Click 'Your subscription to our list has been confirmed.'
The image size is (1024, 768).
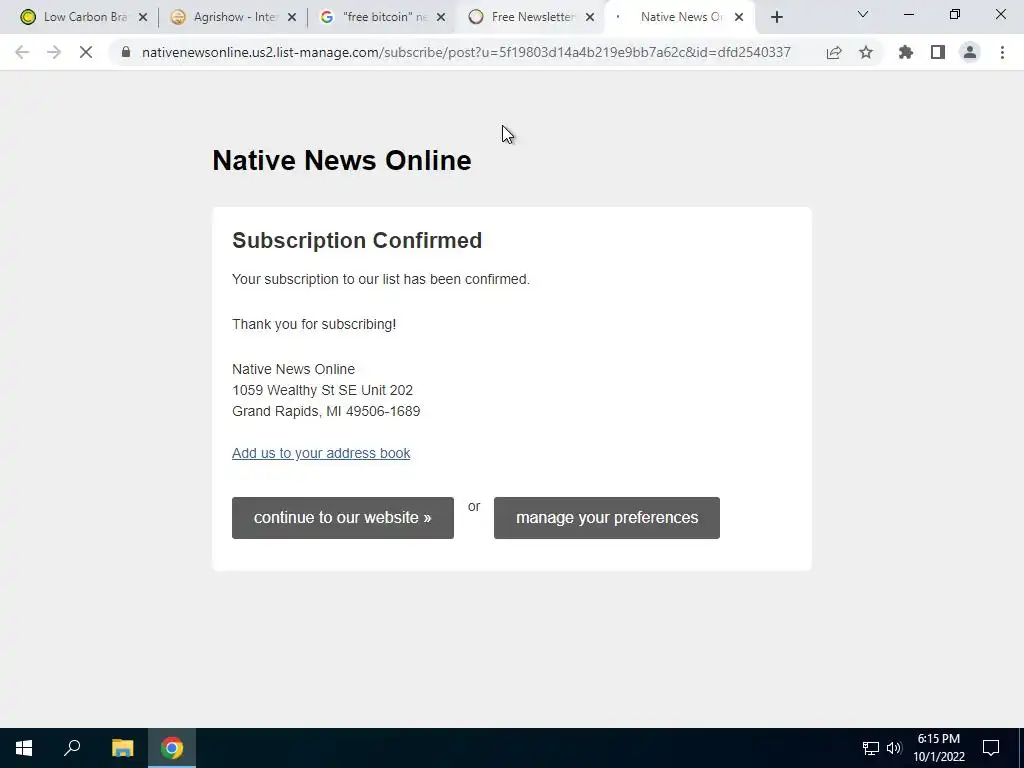pyautogui.click(x=381, y=279)
